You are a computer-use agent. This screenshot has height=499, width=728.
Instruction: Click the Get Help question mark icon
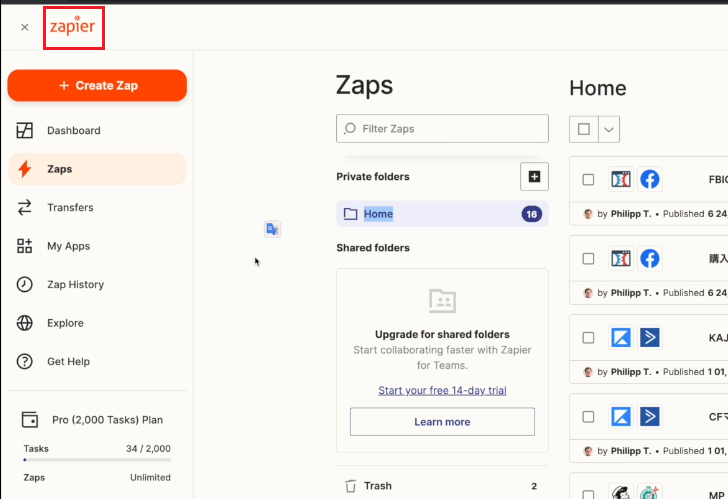(x=25, y=362)
